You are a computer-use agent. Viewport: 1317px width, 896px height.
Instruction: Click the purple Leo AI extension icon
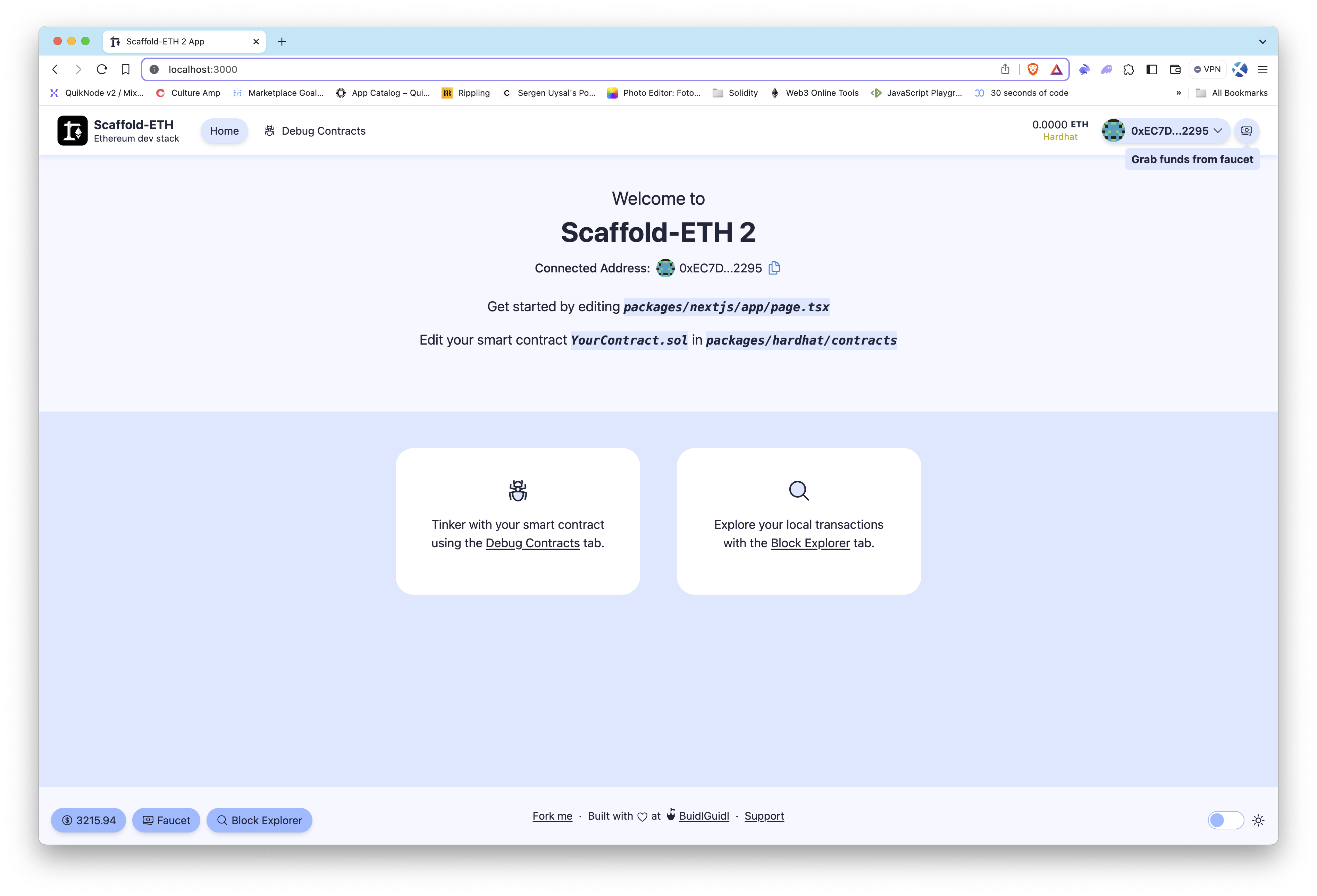(1106, 69)
